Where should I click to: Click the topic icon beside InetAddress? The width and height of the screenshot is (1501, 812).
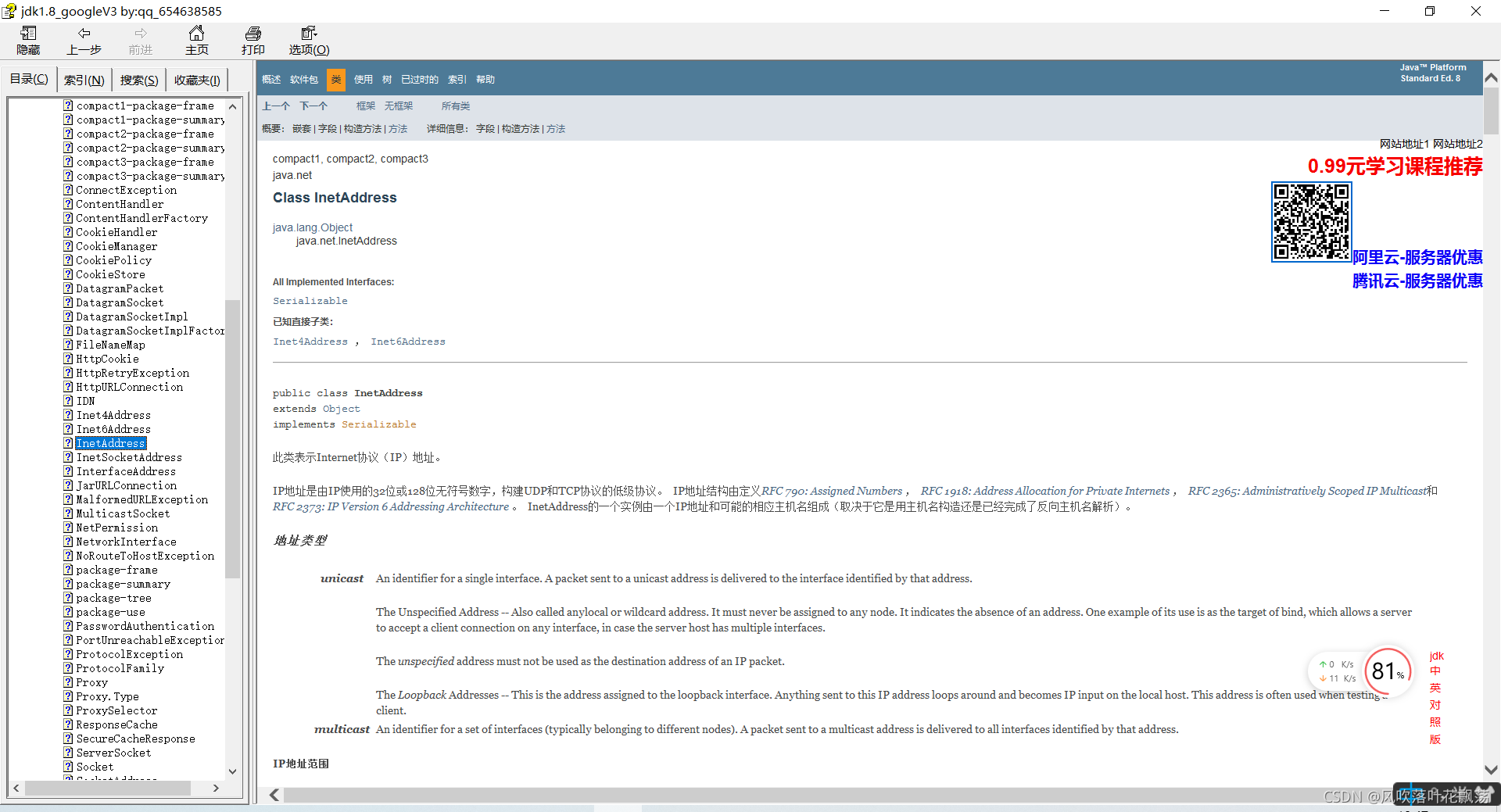coord(69,443)
